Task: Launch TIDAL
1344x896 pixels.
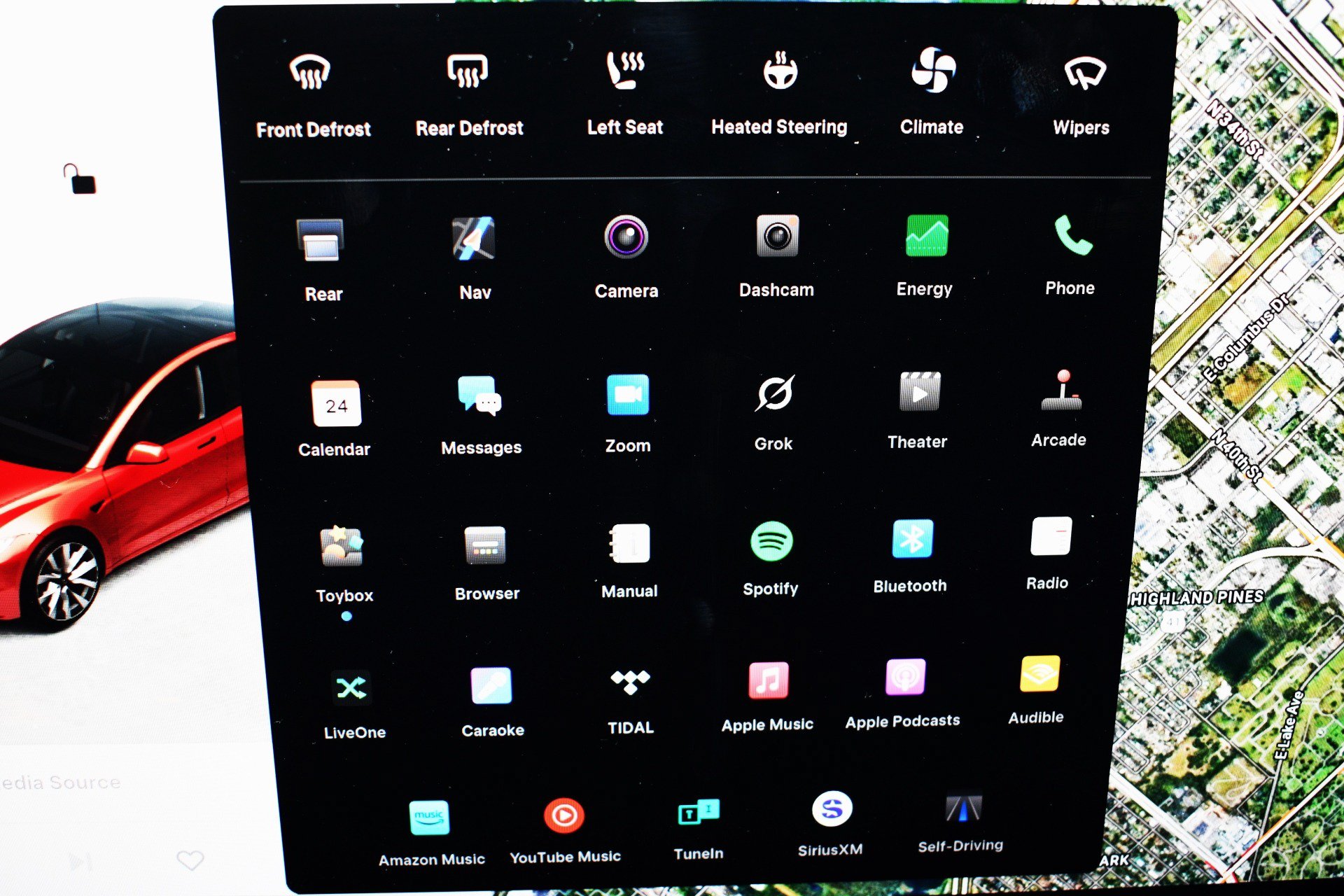Action: point(631,701)
